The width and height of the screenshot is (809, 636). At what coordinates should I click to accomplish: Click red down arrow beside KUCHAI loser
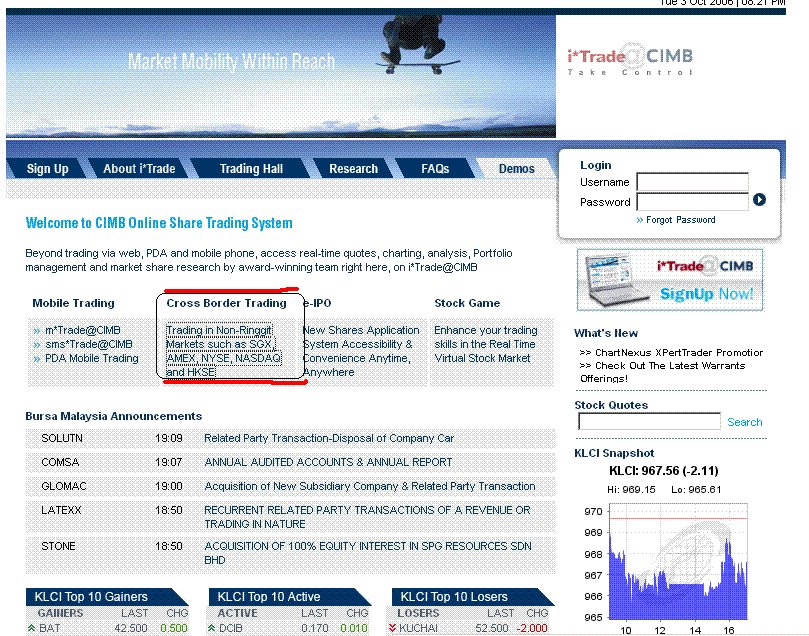[x=392, y=628]
